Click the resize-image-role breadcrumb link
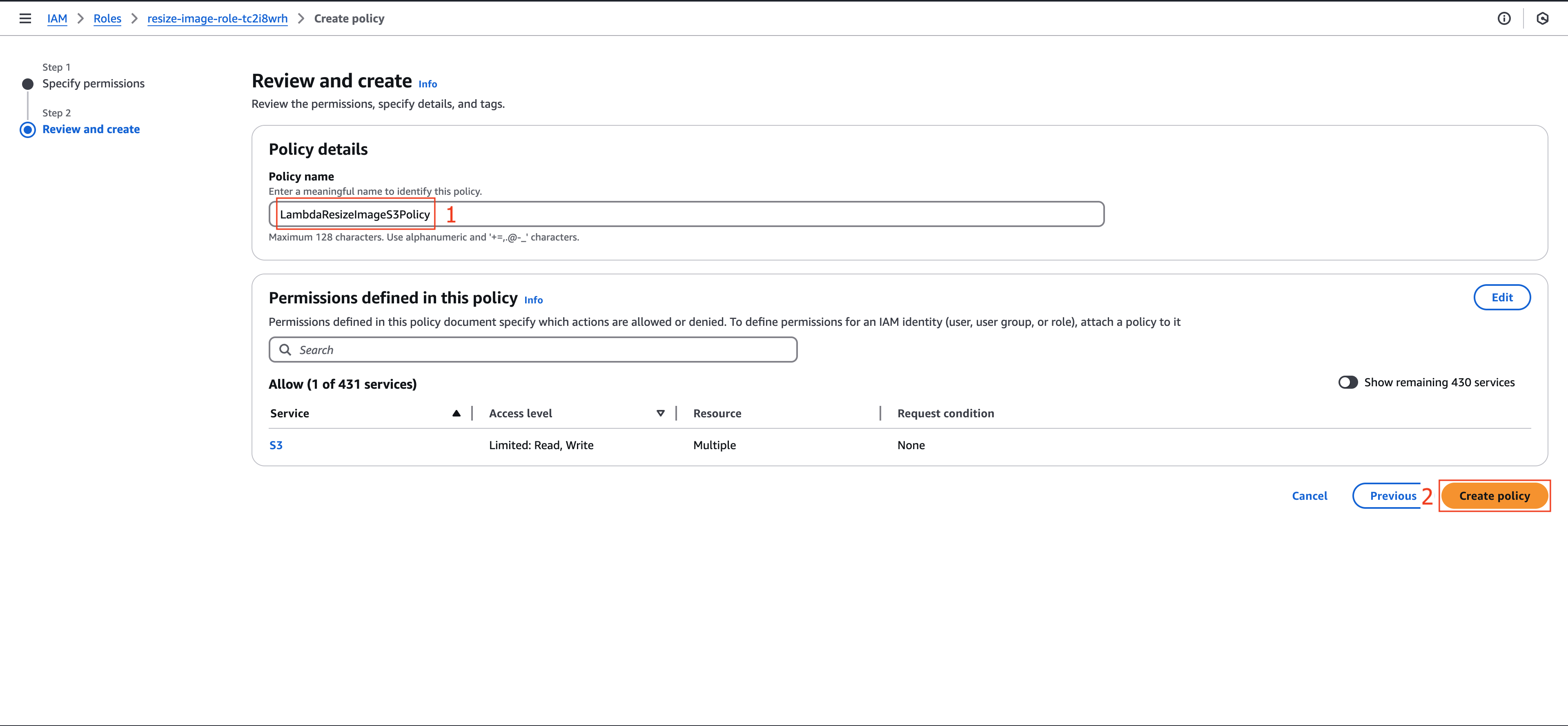The width and height of the screenshot is (1568, 726). click(217, 18)
